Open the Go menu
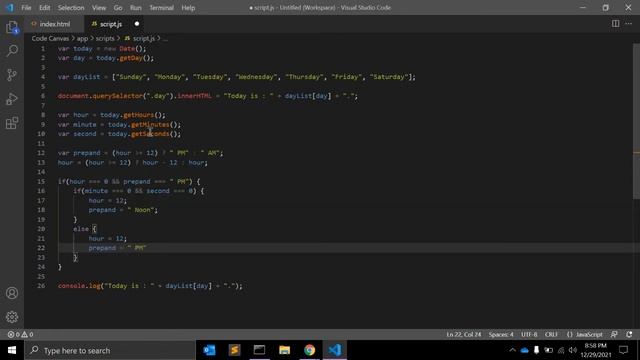Viewport: 640px width, 360px height. [x=118, y=7]
